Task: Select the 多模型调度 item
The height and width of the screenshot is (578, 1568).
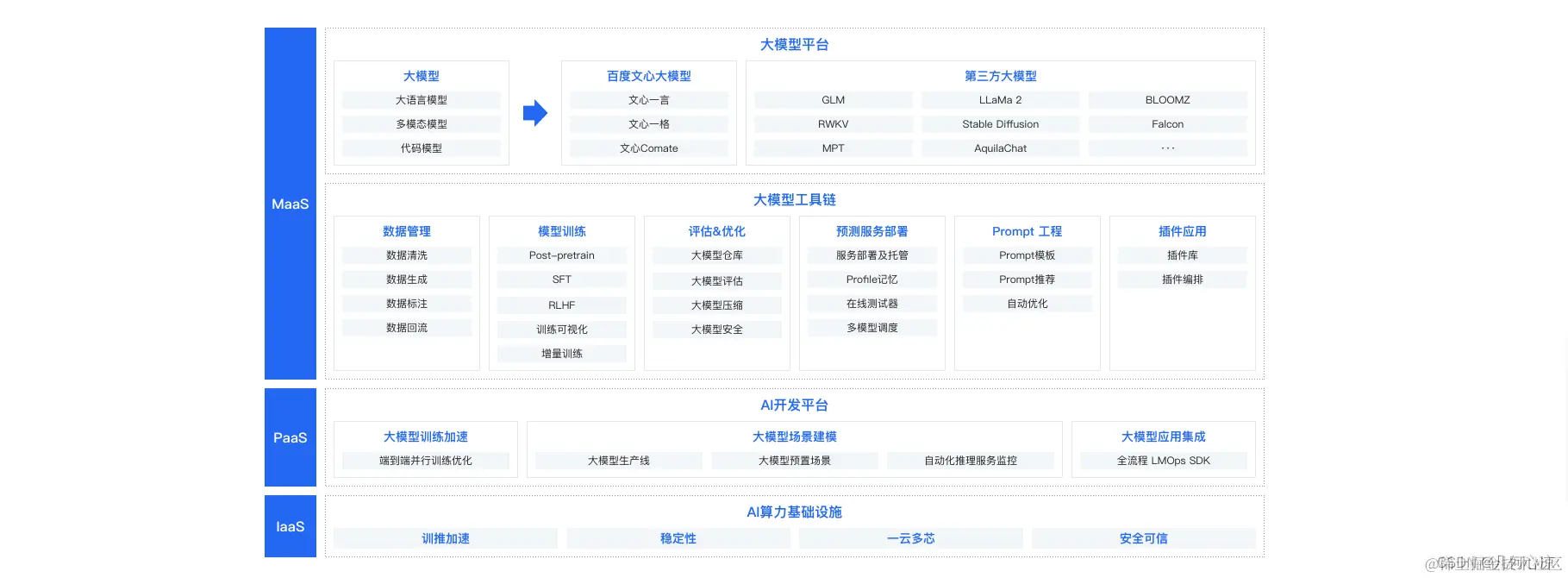Action: pyautogui.click(x=872, y=328)
